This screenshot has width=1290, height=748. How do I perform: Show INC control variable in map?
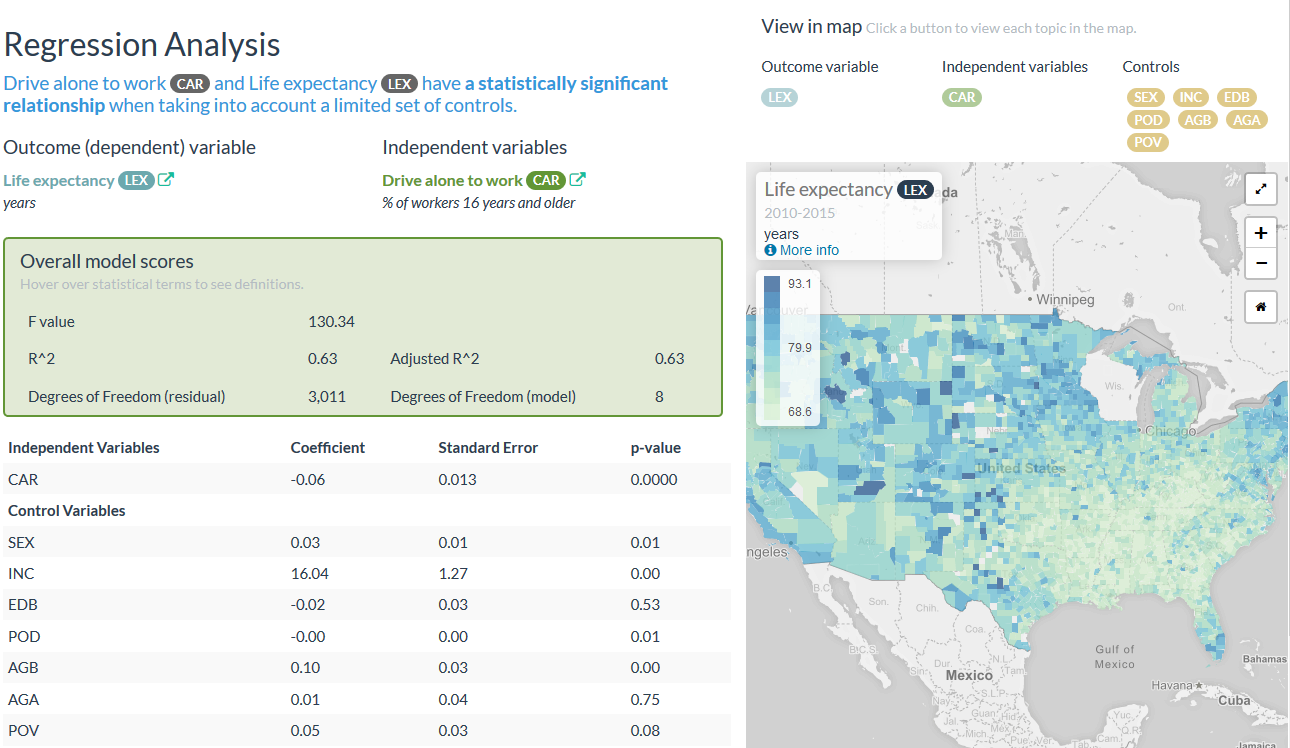point(1190,97)
